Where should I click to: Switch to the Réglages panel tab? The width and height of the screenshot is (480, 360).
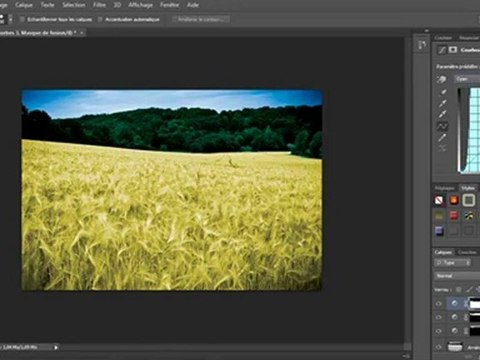tap(445, 188)
